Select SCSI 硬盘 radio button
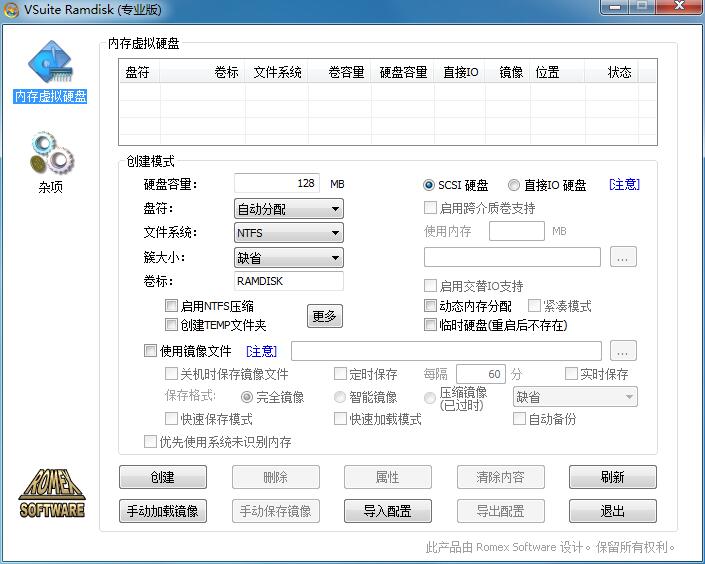The image size is (705, 564). tap(429, 185)
